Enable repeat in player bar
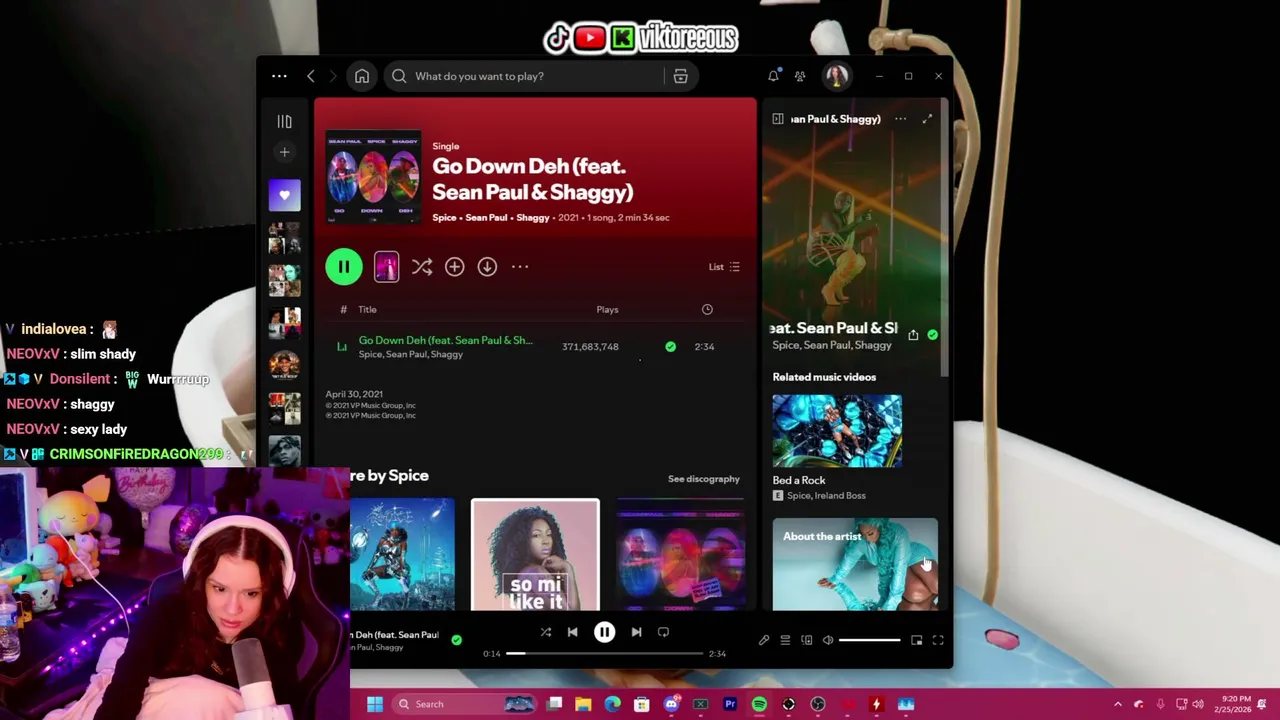Image resolution: width=1280 pixels, height=720 pixels. coord(663,632)
